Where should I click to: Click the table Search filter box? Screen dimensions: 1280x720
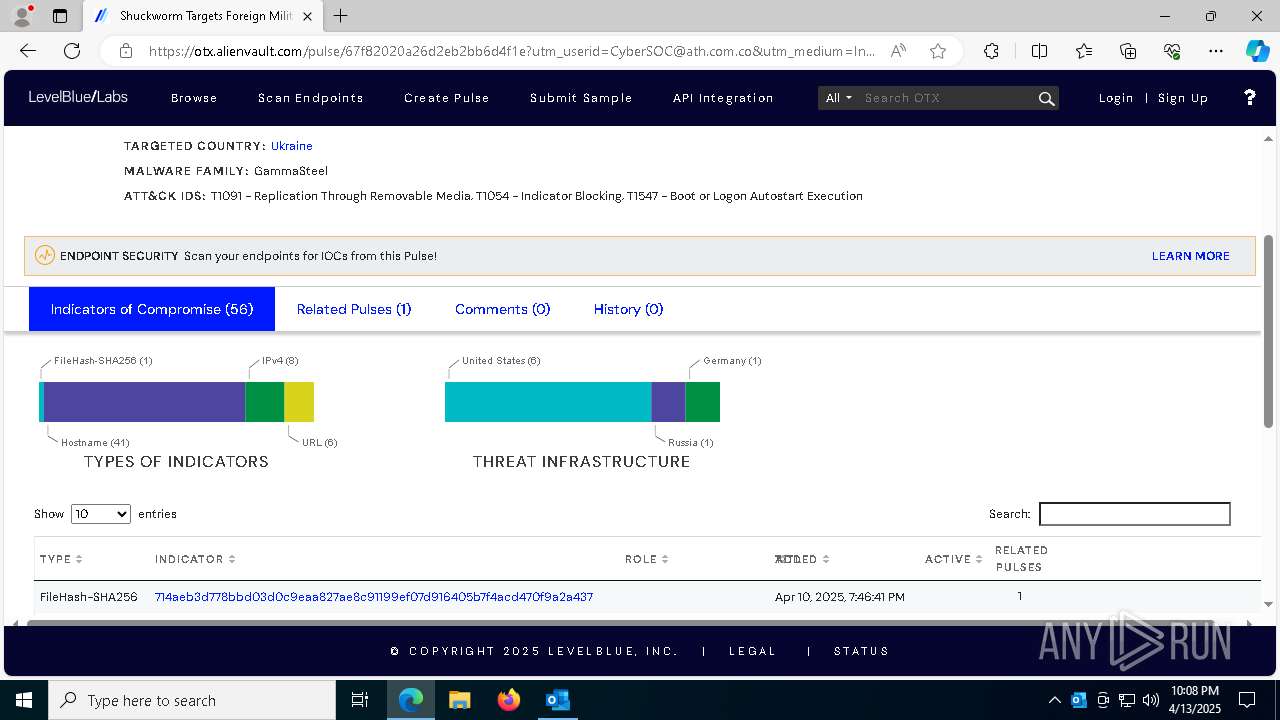[1135, 514]
